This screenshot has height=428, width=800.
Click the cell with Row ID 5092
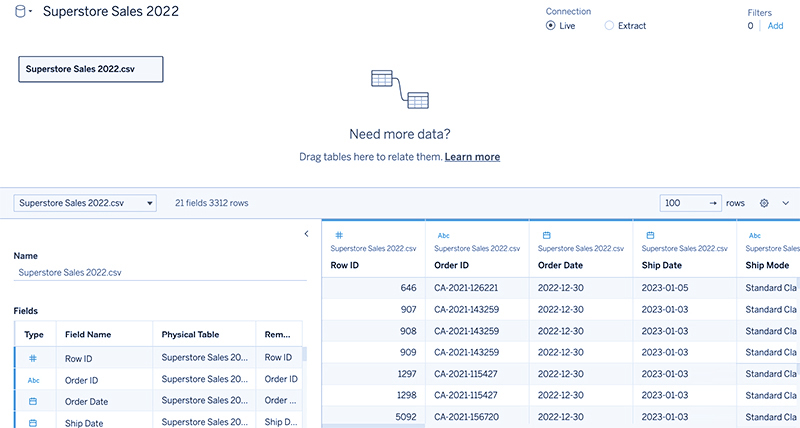[x=373, y=417]
